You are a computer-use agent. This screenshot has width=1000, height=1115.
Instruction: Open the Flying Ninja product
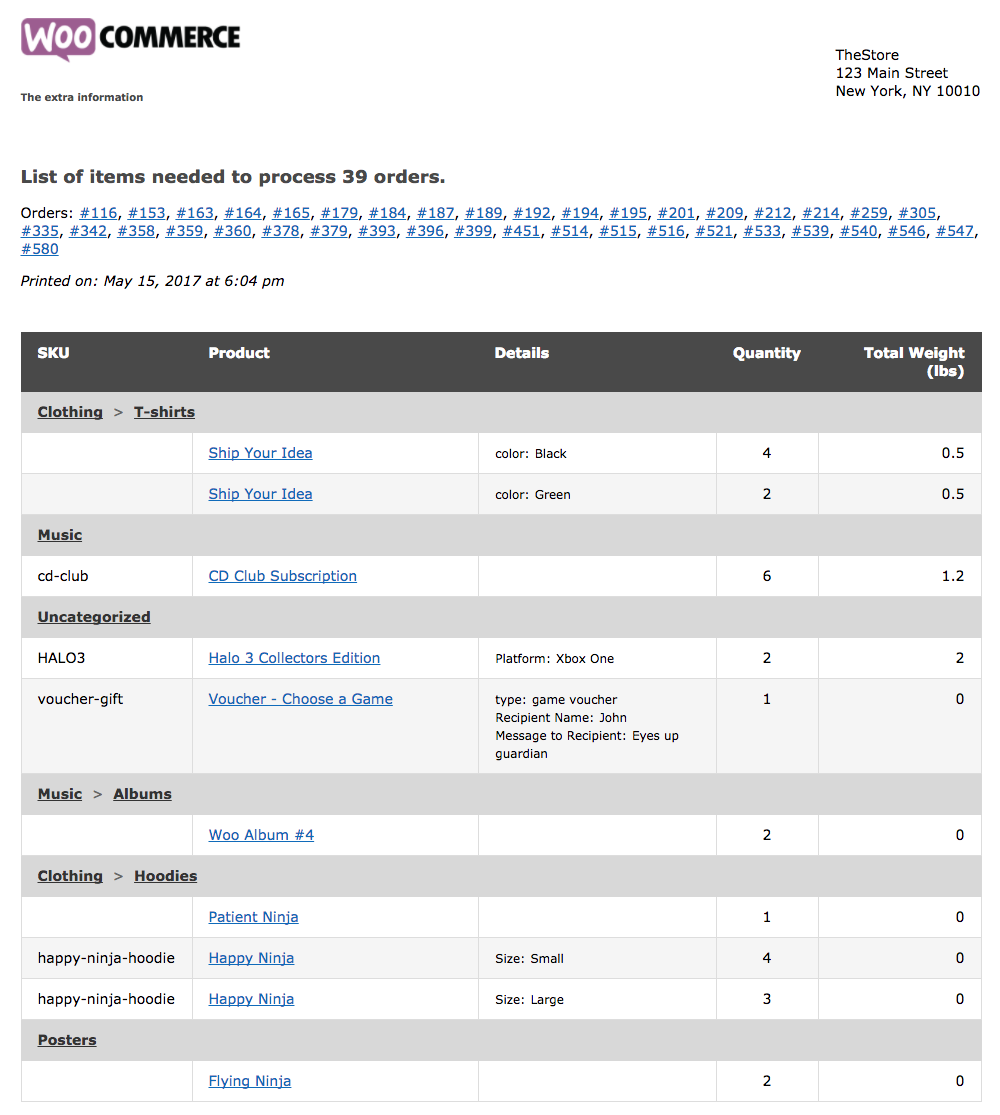pyautogui.click(x=250, y=1081)
